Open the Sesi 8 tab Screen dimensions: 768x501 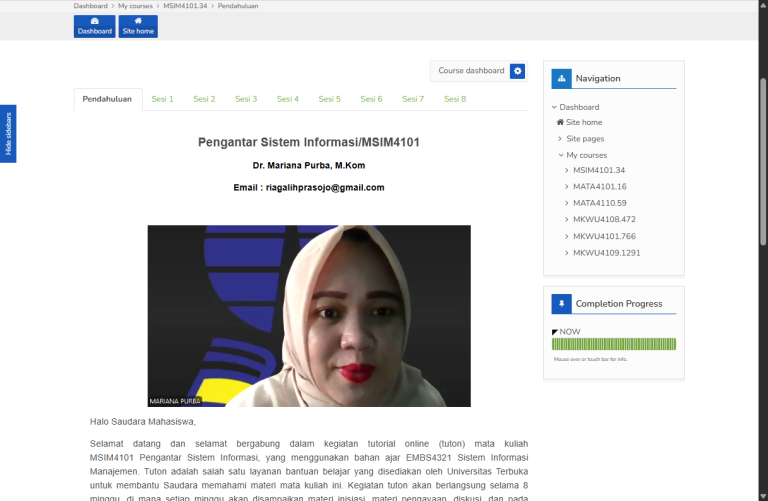coord(455,99)
